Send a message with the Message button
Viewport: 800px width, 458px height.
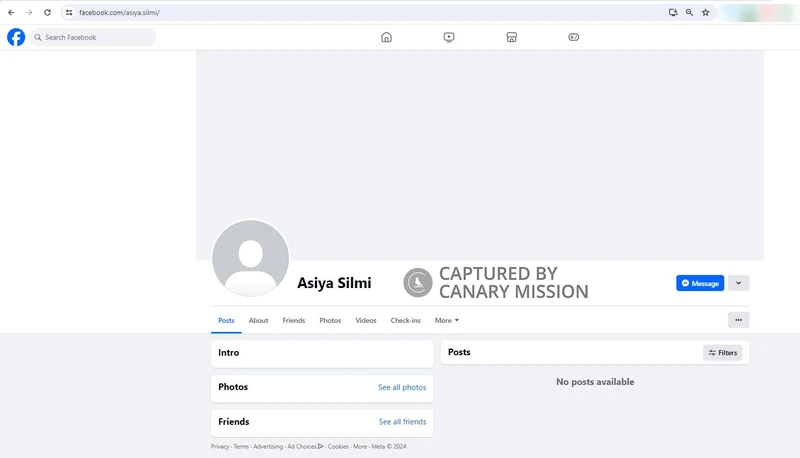(x=700, y=283)
